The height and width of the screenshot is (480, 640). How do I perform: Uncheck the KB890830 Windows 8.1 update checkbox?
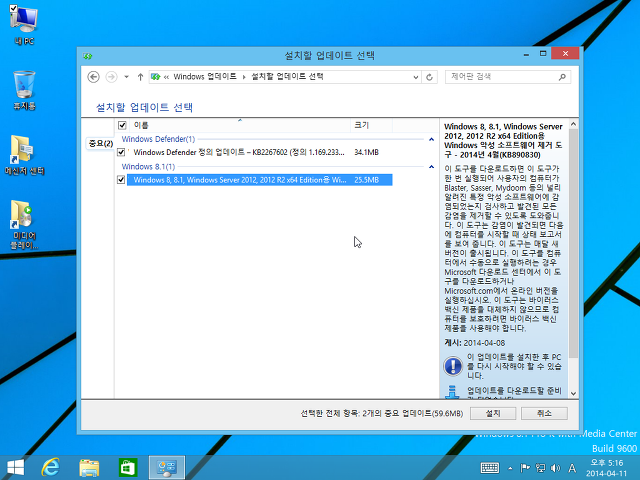coord(121,180)
